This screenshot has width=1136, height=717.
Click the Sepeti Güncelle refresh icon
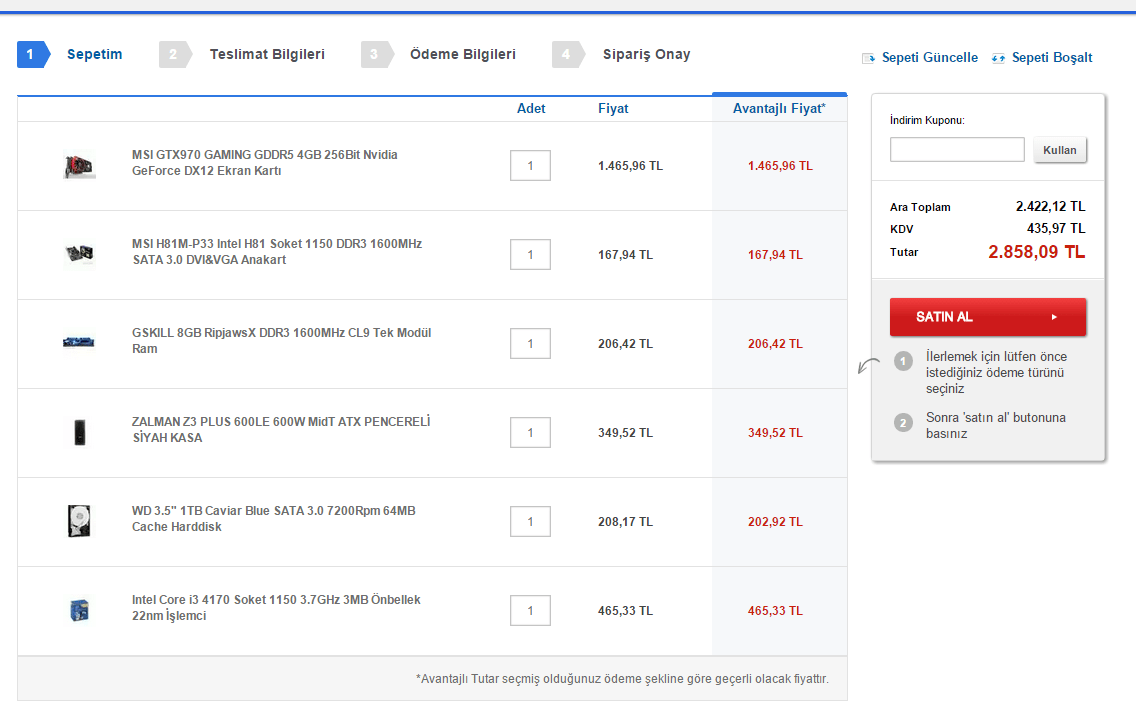pyautogui.click(x=868, y=58)
